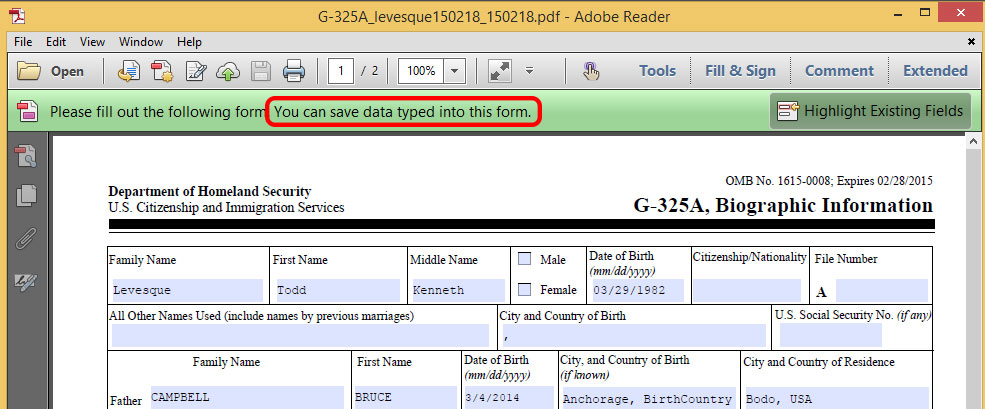This screenshot has width=985, height=409.
Task: Open the Edit menu
Action: (55, 42)
